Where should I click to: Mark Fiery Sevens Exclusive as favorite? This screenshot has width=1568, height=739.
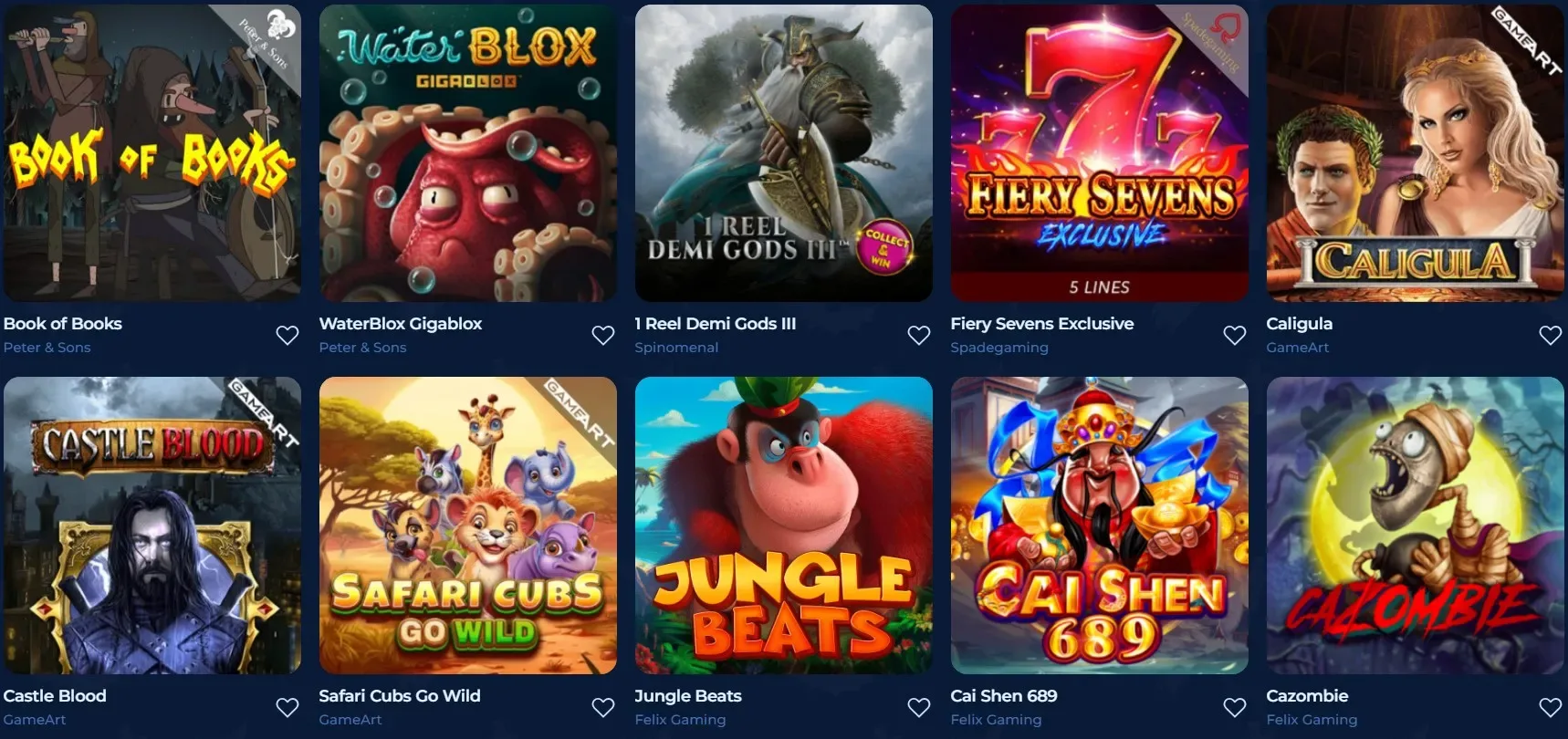(x=1235, y=335)
